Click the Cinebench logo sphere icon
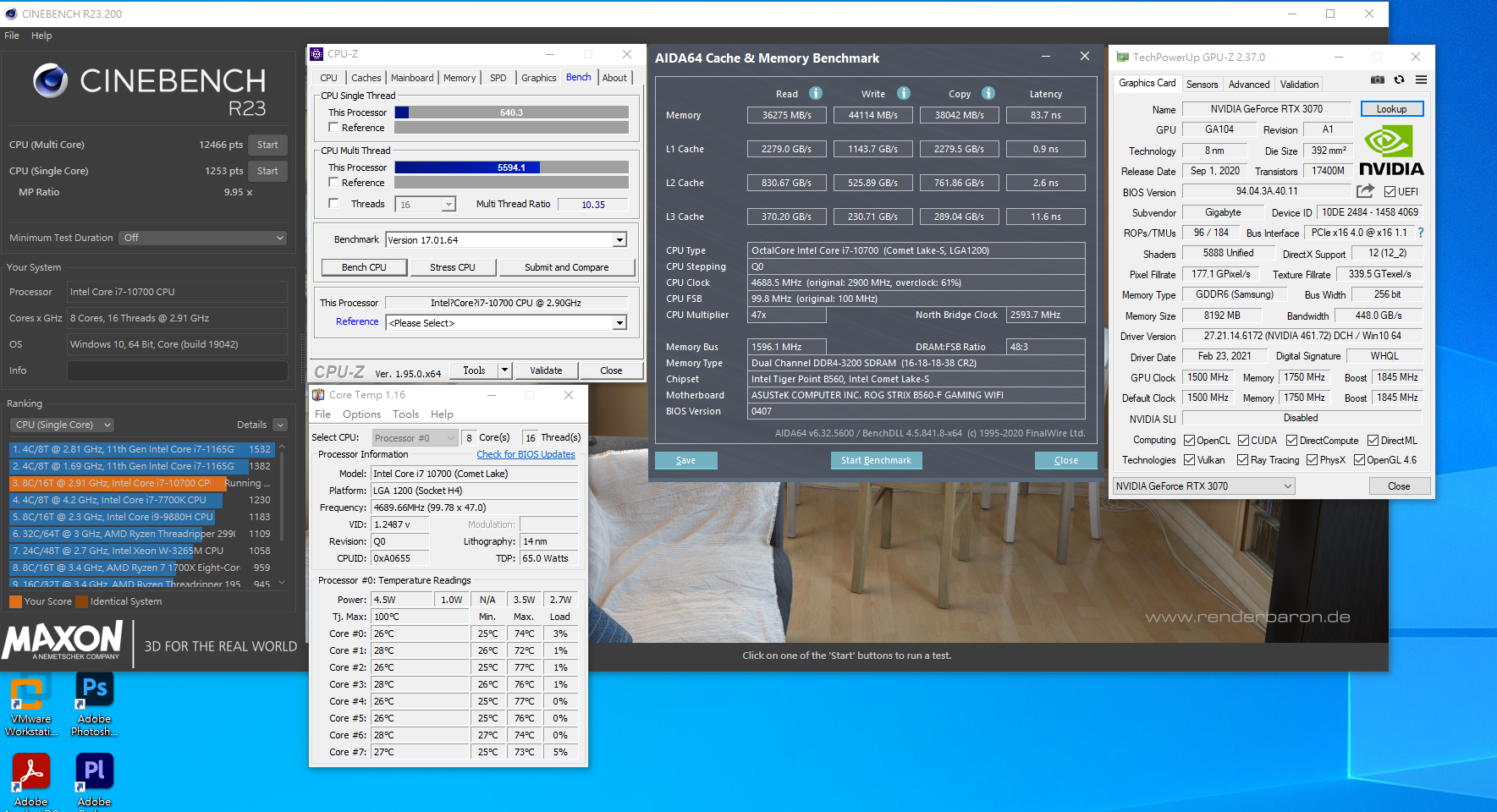Viewport: 1497px width, 812px height. click(x=51, y=80)
